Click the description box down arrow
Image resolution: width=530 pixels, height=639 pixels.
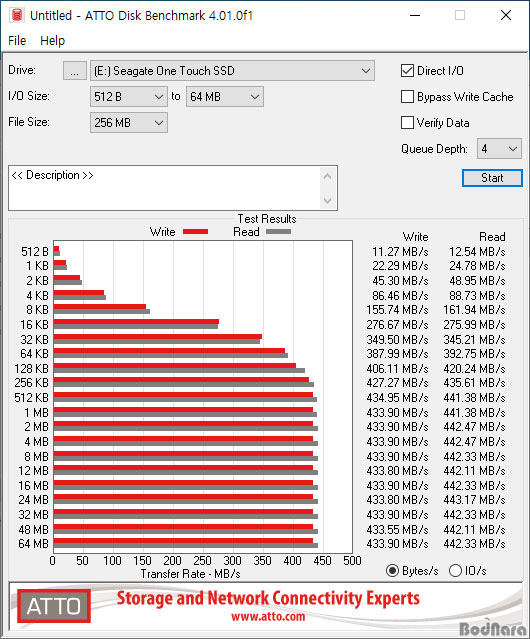click(x=328, y=200)
